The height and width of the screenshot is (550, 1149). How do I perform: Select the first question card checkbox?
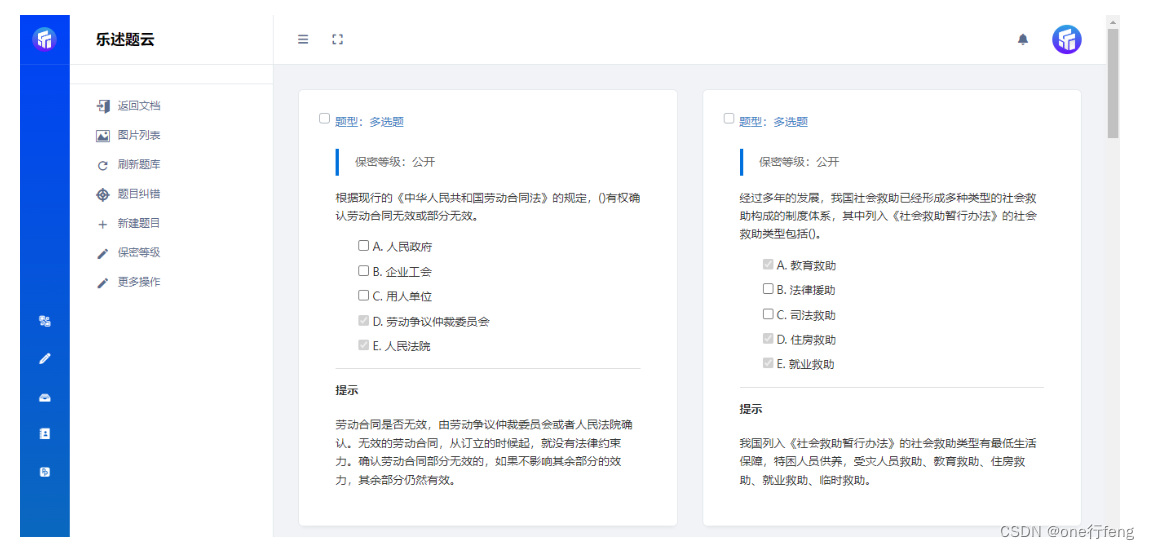click(325, 119)
